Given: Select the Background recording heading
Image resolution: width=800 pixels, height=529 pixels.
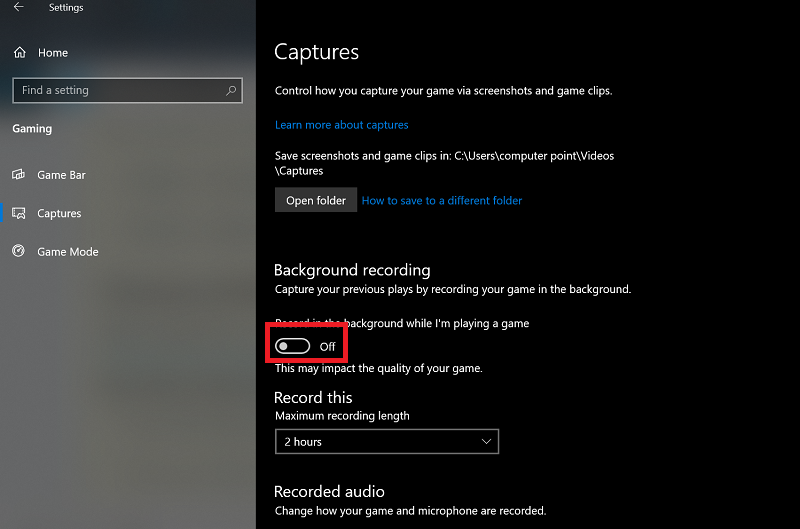Looking at the screenshot, I should 352,270.
